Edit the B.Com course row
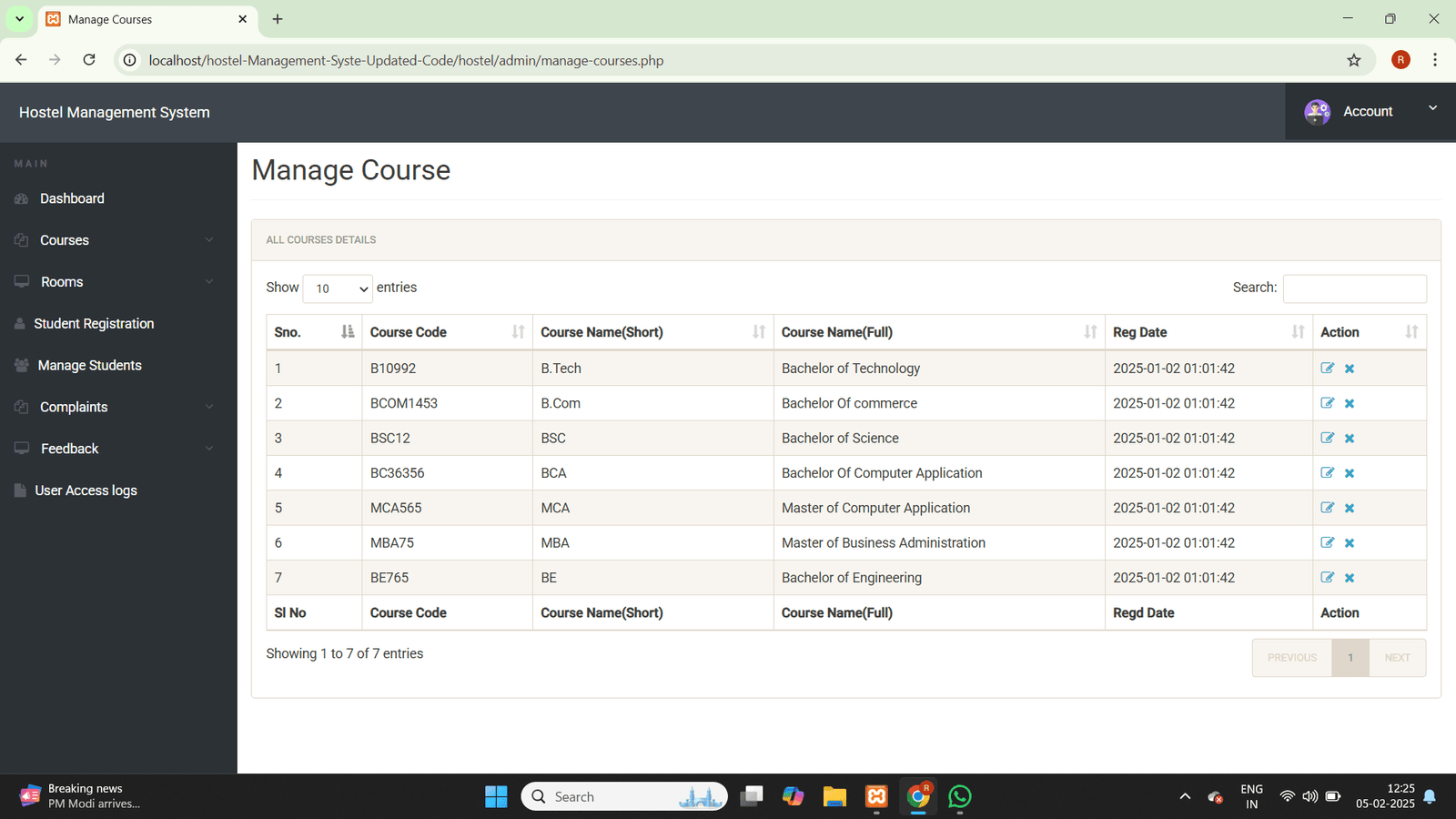This screenshot has height=819, width=1456. 1328,402
